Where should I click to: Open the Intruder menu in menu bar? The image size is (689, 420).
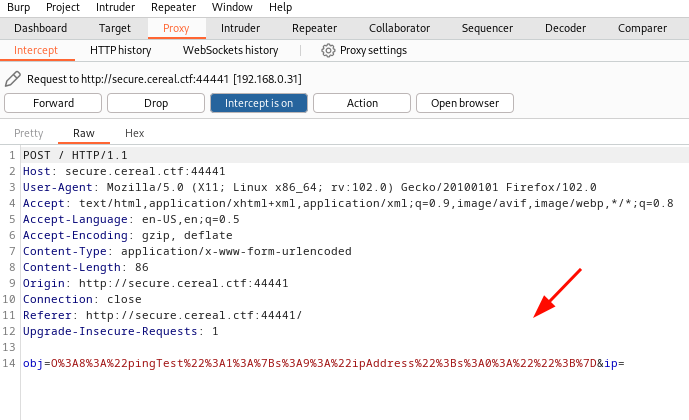115,7
